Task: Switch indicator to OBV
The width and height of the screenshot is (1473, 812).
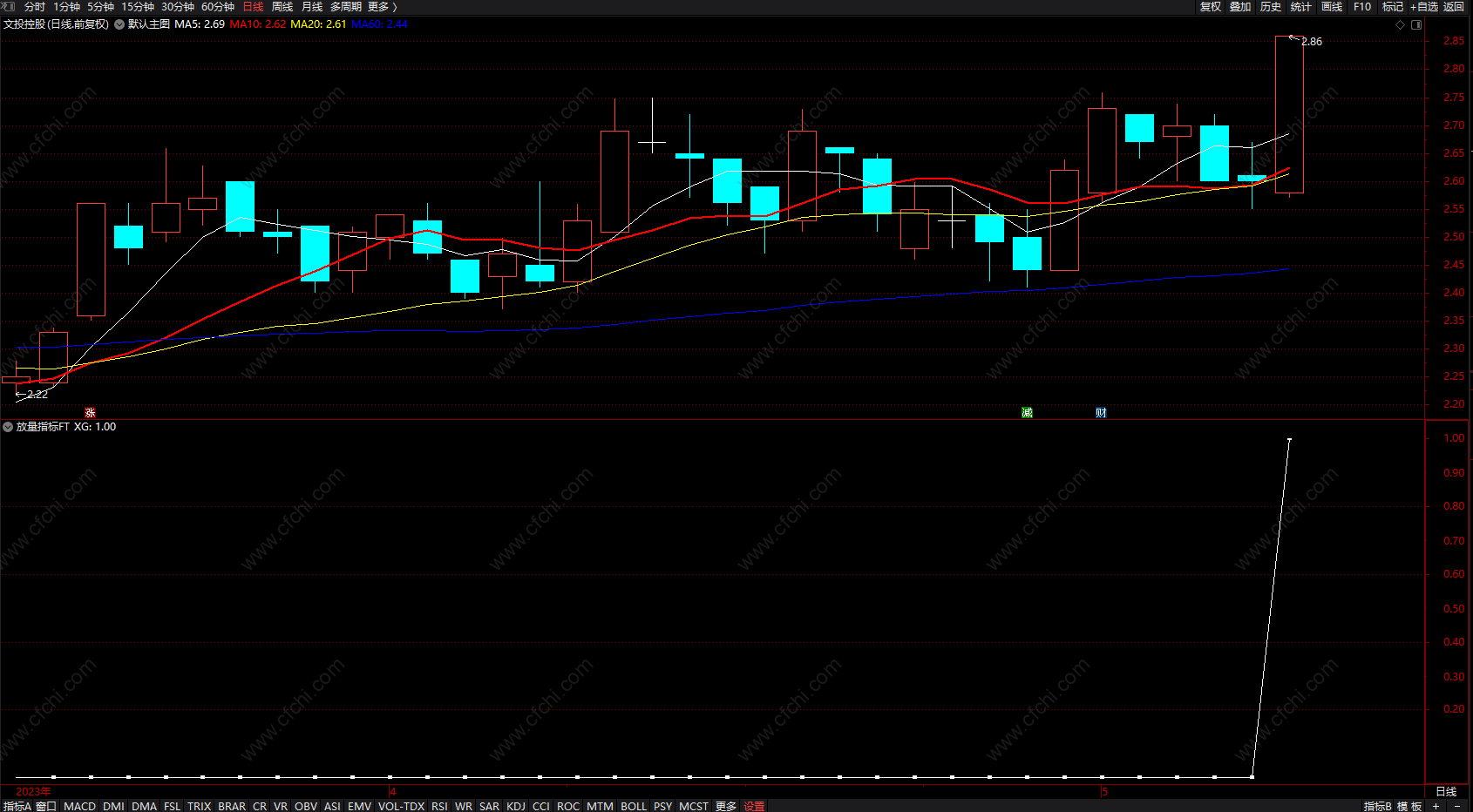Action: (306, 806)
